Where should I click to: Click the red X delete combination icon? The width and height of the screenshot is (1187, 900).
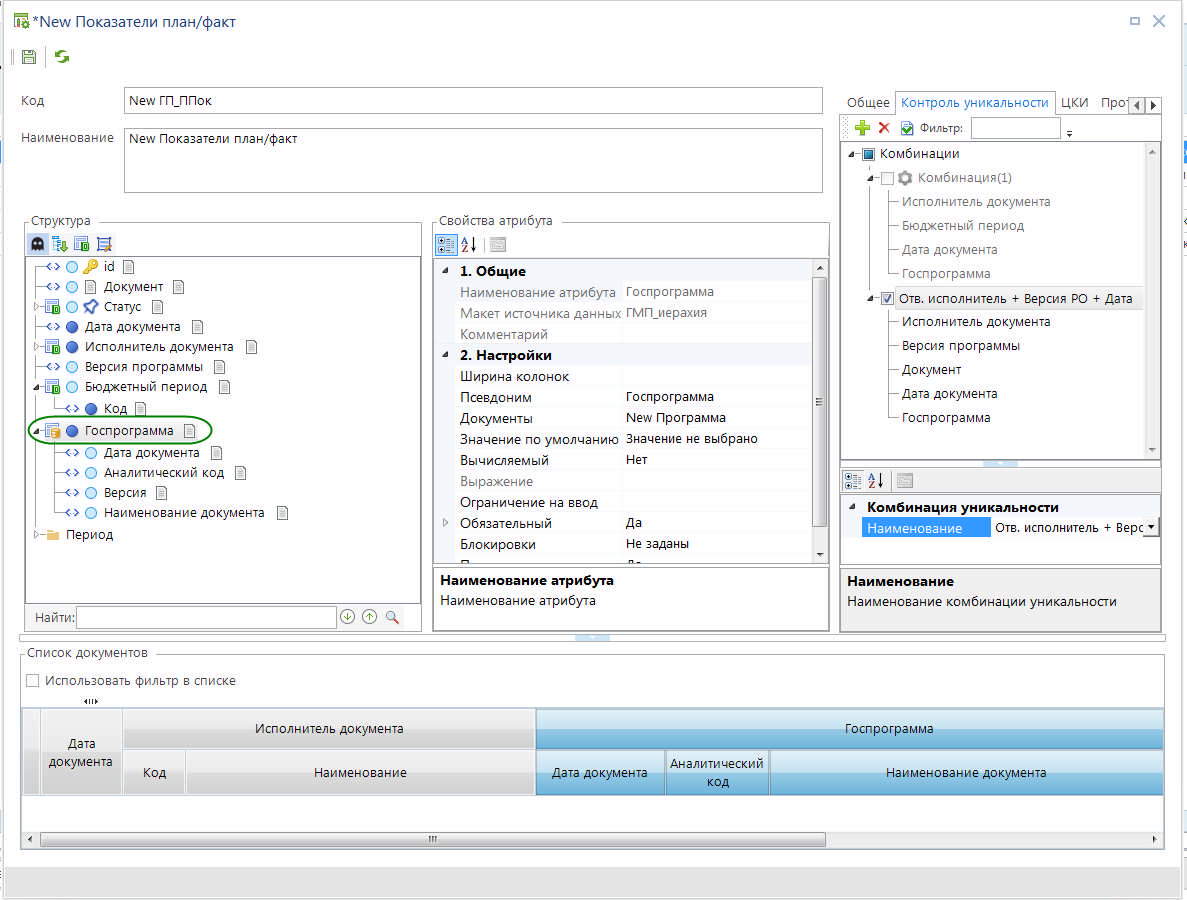pyautogui.click(x=884, y=128)
